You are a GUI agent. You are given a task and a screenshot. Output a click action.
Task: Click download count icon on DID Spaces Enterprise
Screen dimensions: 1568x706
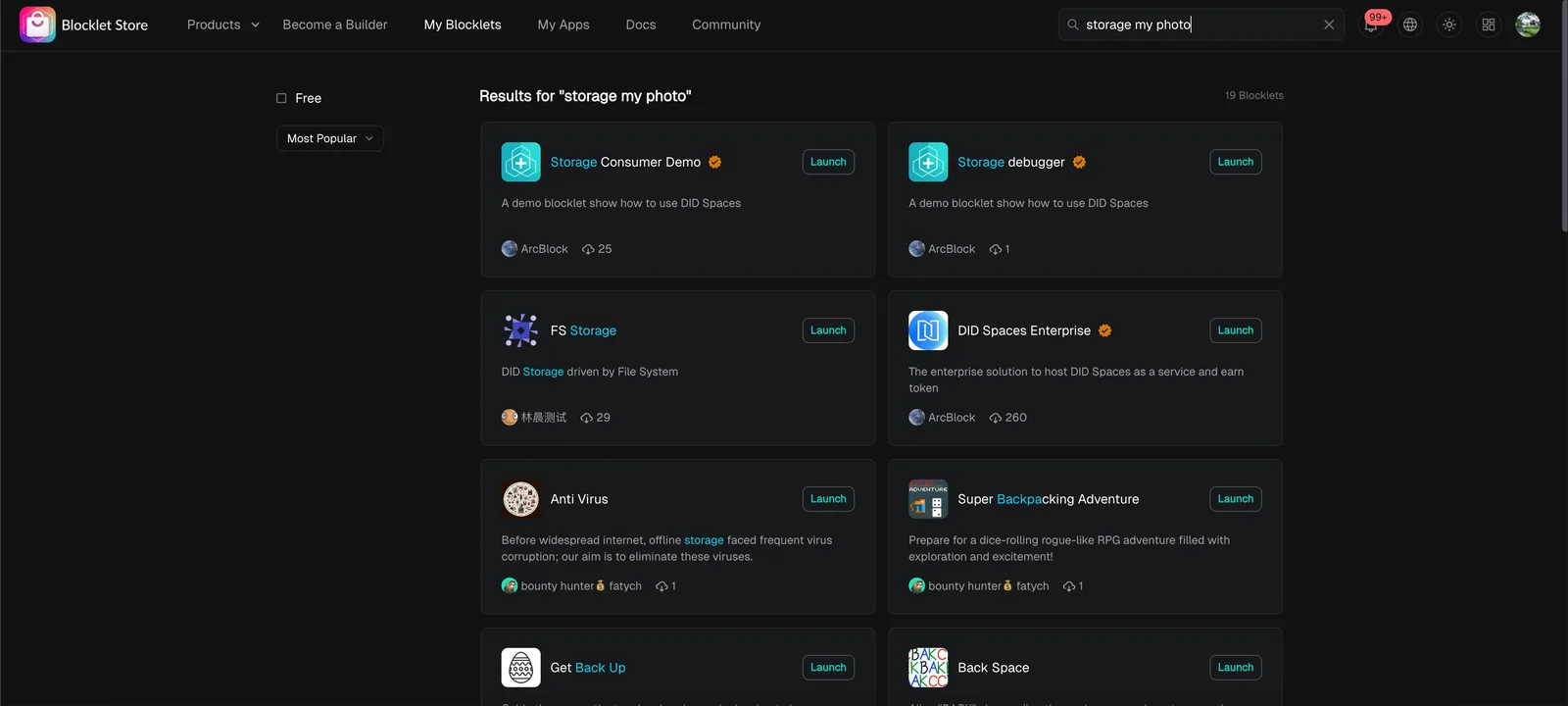tap(996, 418)
